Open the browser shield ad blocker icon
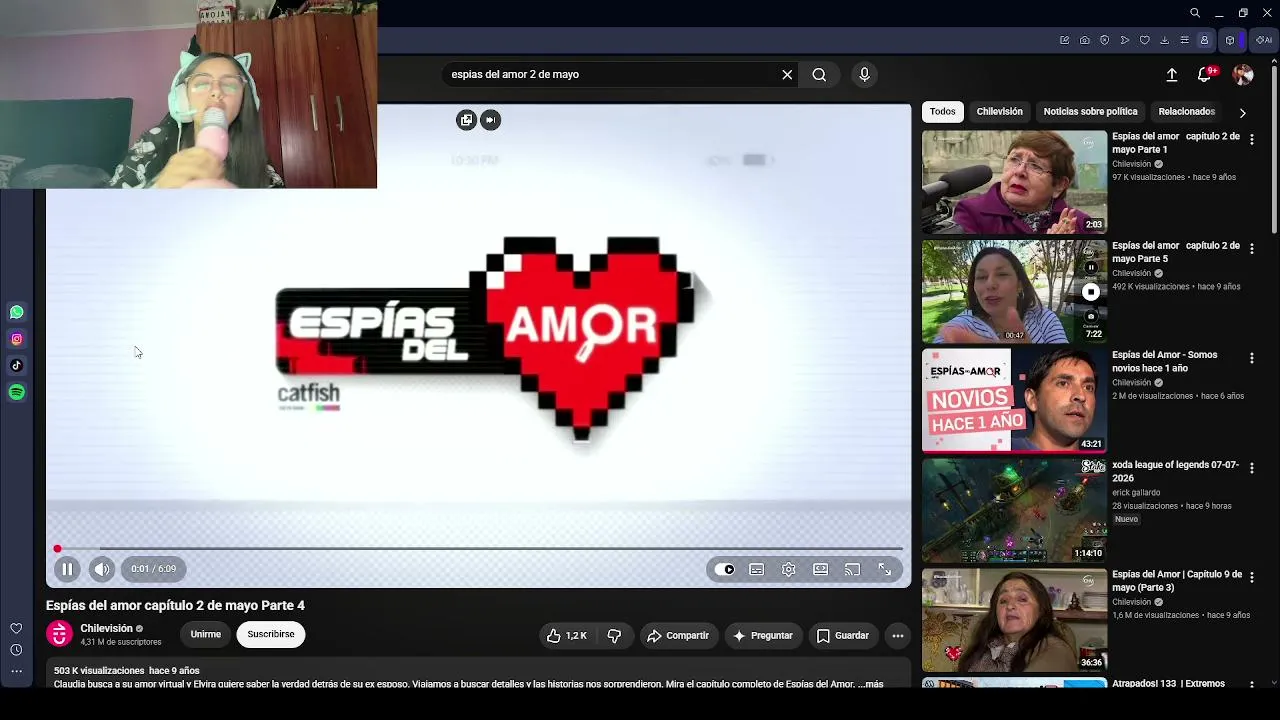The width and height of the screenshot is (1280, 720). 1104,40
